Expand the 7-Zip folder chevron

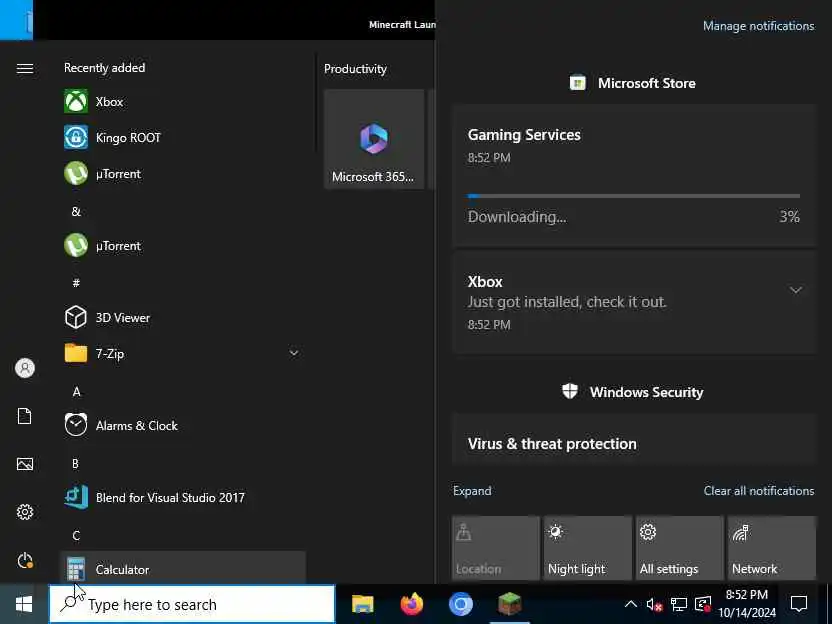click(x=293, y=353)
